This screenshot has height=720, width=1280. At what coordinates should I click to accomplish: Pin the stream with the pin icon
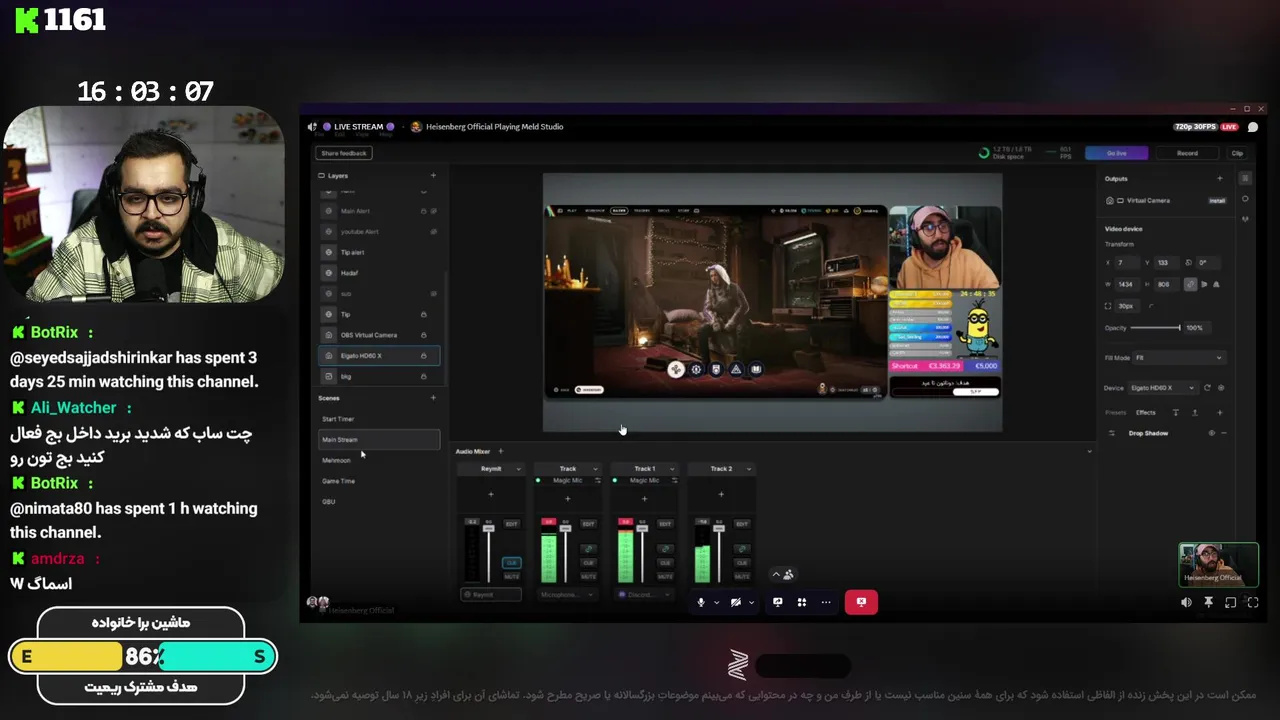pos(1208,602)
